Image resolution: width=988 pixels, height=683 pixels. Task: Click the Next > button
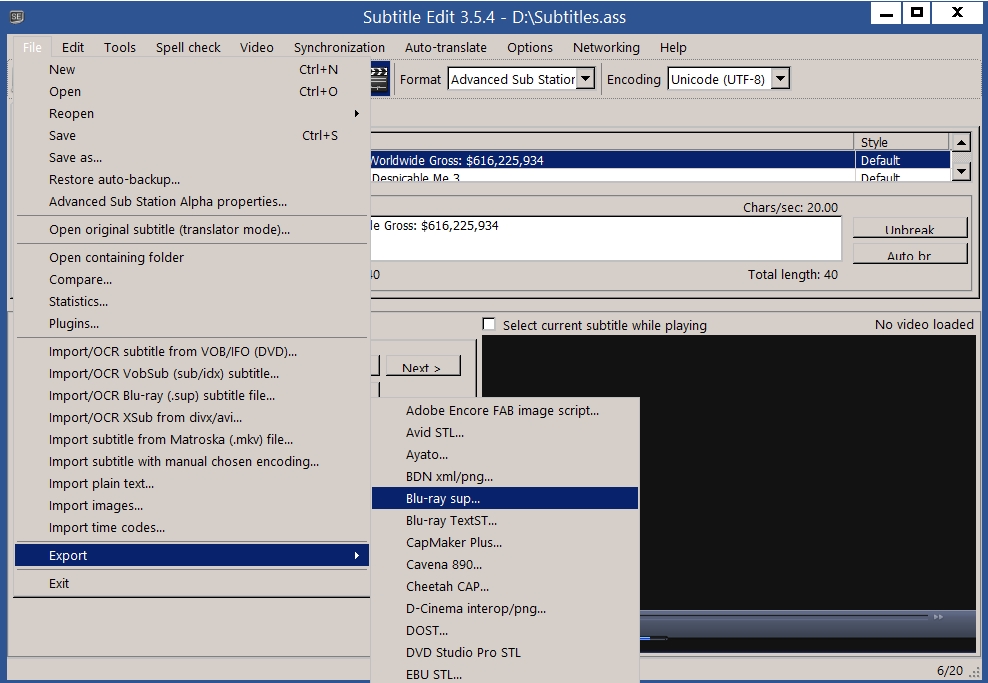click(x=422, y=367)
